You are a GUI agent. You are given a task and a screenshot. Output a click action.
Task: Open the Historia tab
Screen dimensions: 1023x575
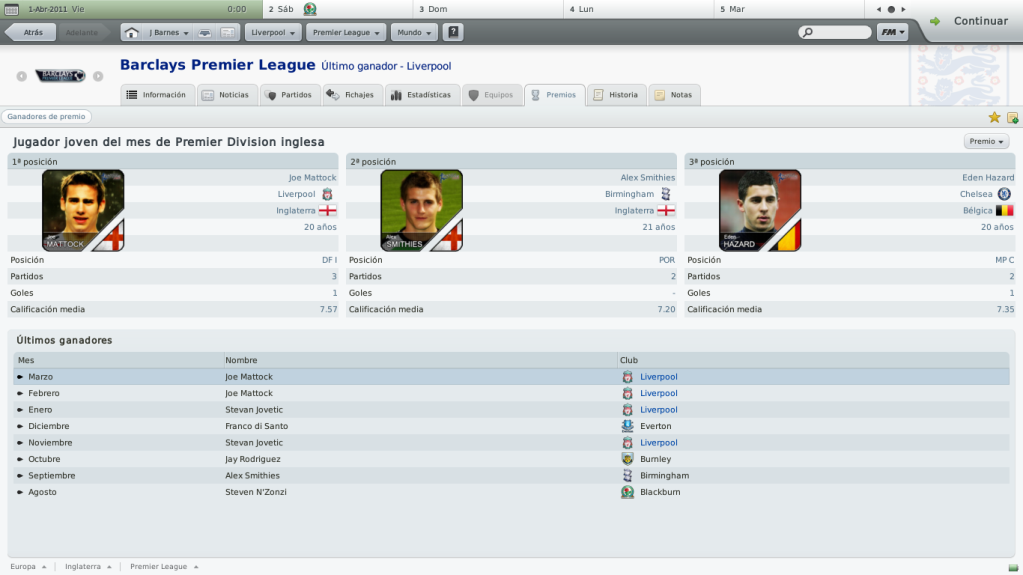click(x=617, y=95)
